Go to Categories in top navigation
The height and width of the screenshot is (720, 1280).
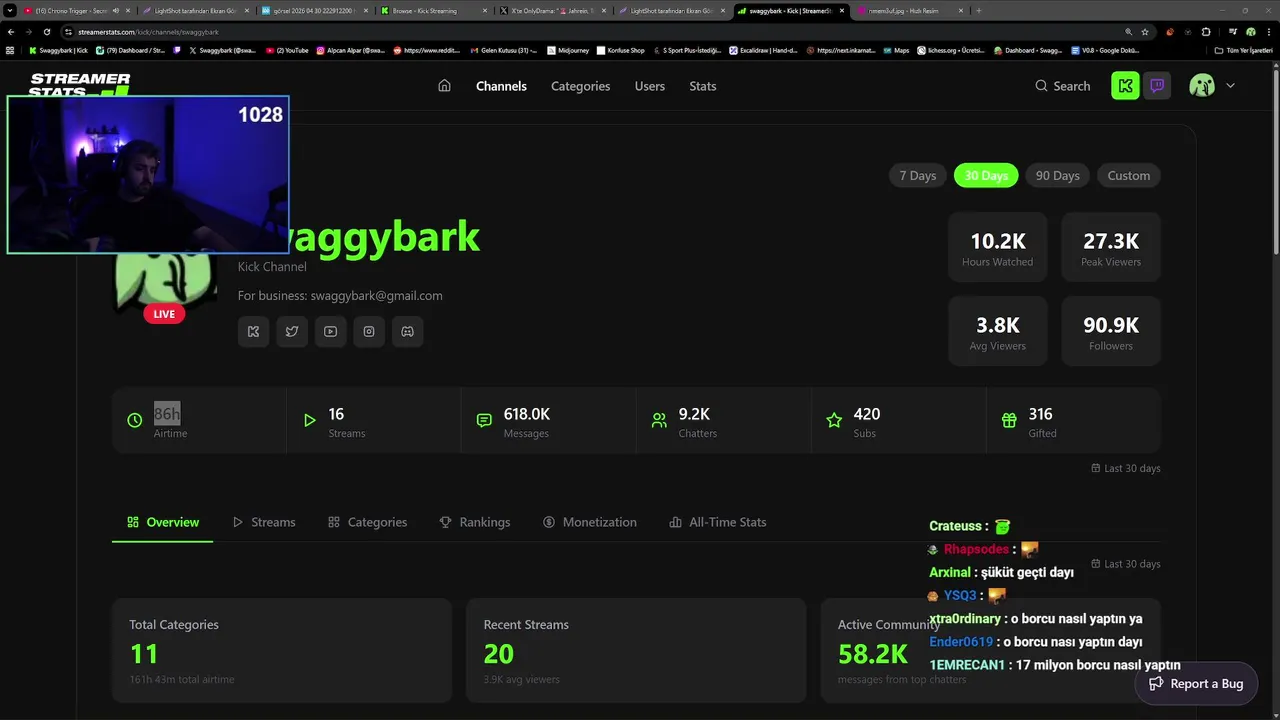[x=580, y=86]
